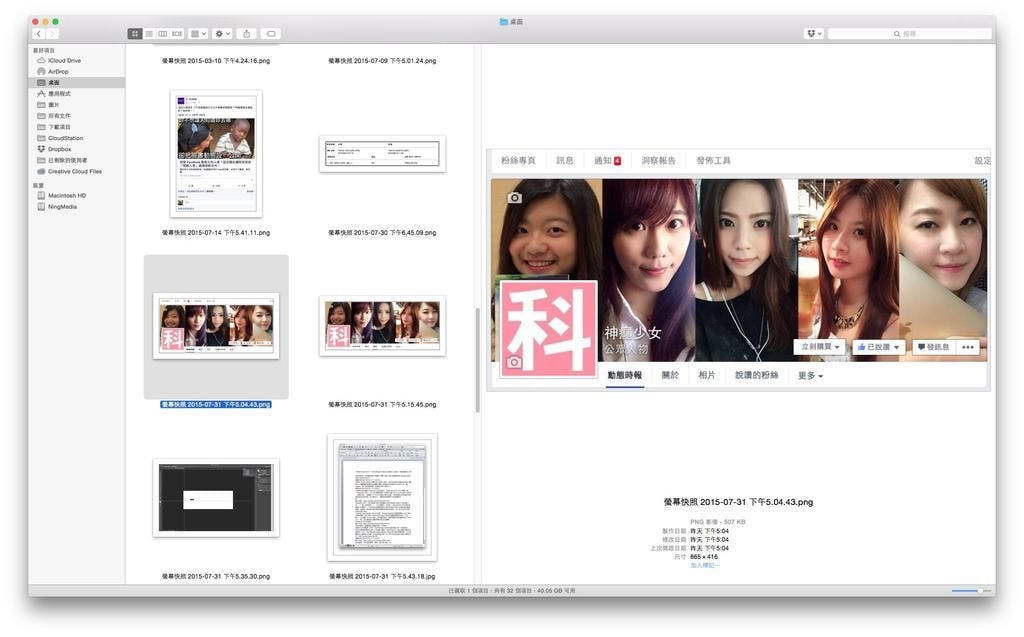This screenshot has height=637, width=1024.
Task: Select the Macintosh HD label in sidebar
Action: (67, 195)
